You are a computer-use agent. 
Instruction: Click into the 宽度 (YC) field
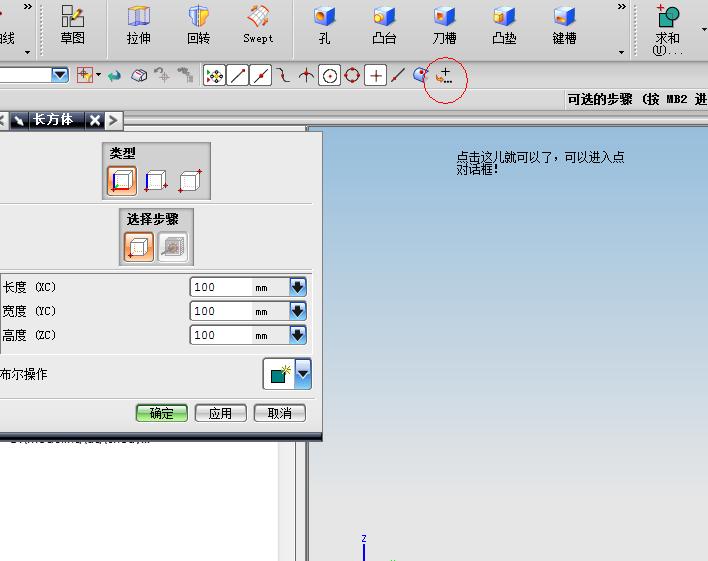221,311
